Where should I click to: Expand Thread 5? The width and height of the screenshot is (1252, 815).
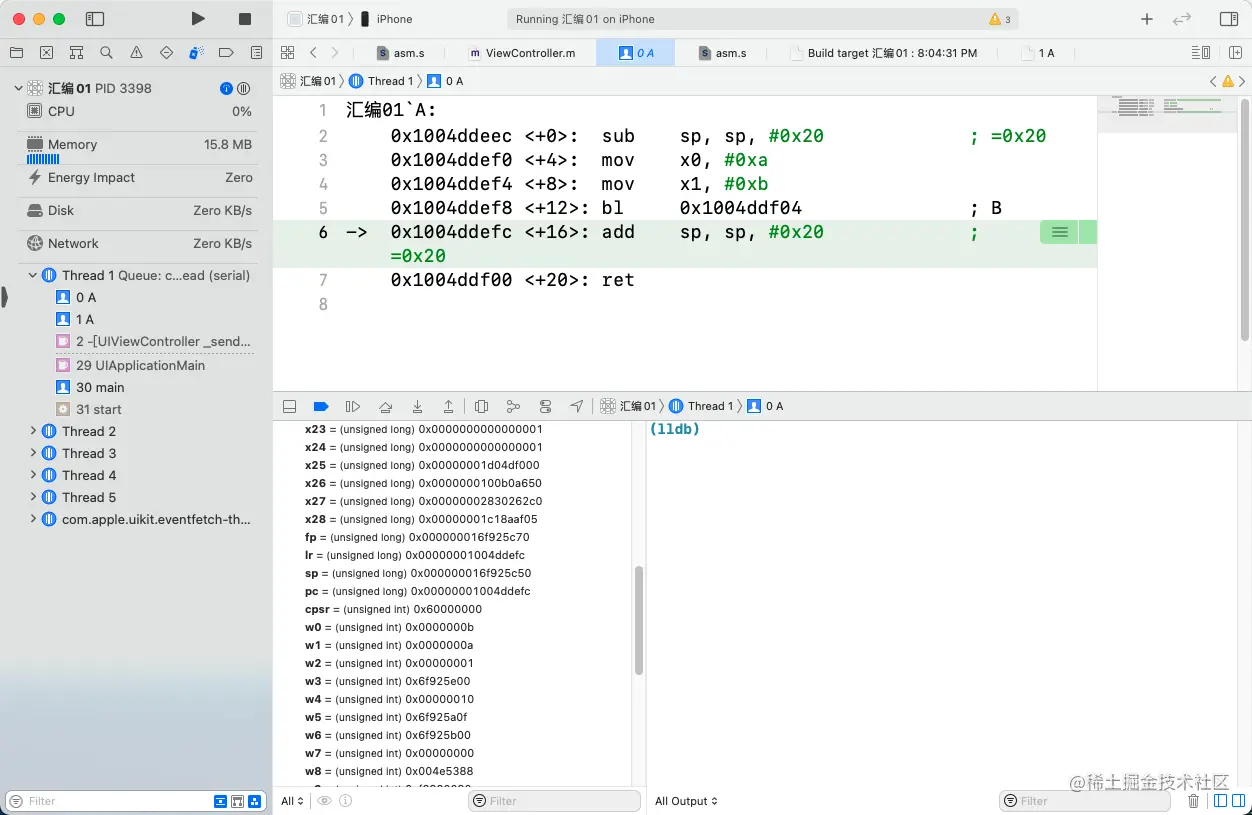point(33,497)
